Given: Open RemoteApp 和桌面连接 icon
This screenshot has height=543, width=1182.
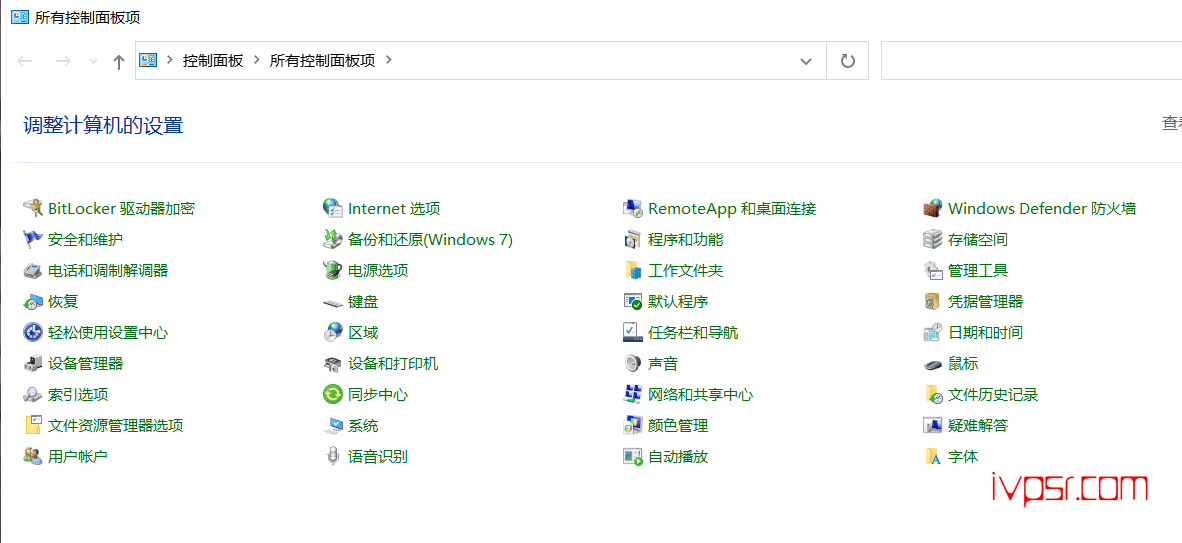Looking at the screenshot, I should point(632,208).
